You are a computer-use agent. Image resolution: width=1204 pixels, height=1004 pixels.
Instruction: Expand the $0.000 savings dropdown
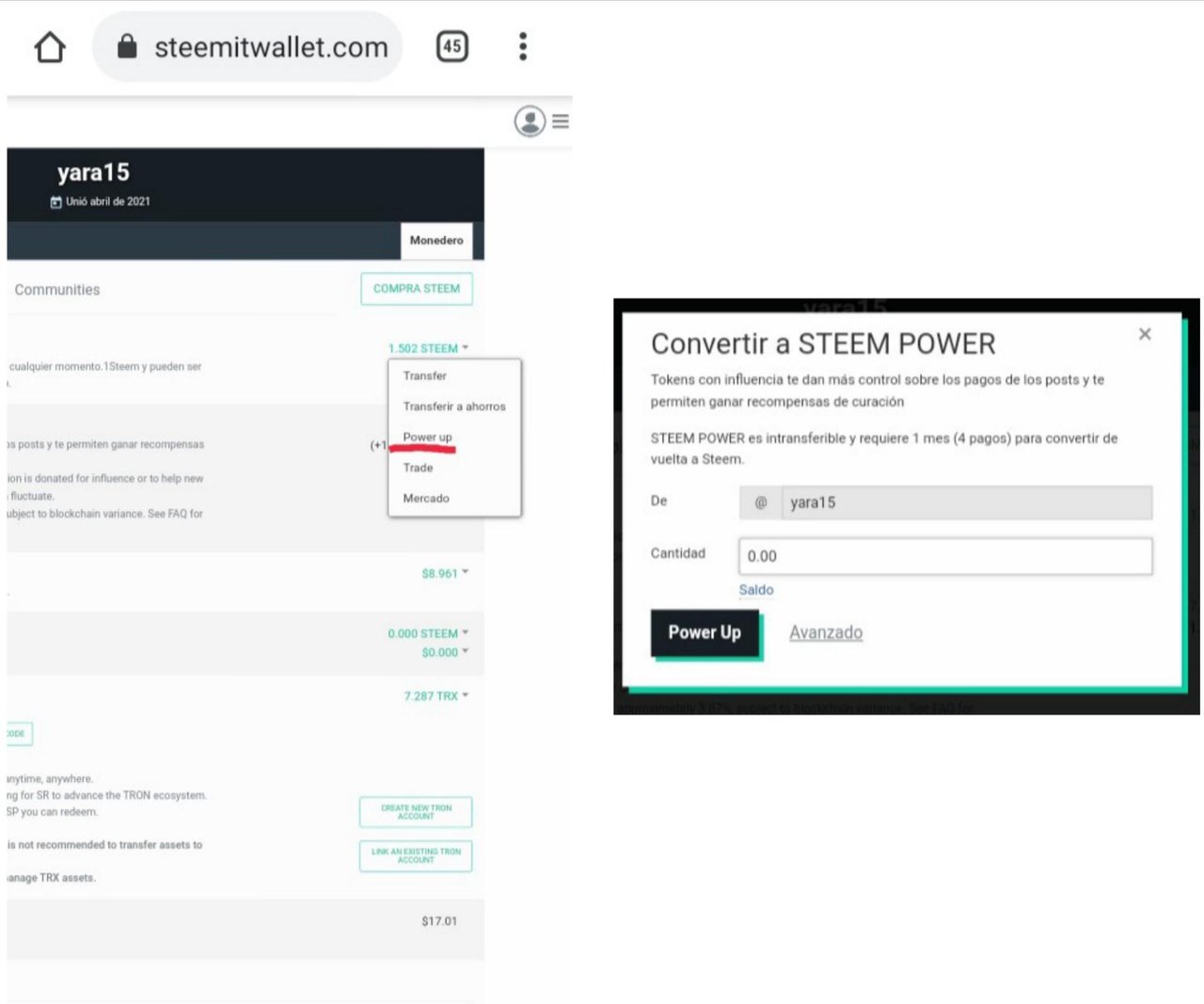coord(445,652)
